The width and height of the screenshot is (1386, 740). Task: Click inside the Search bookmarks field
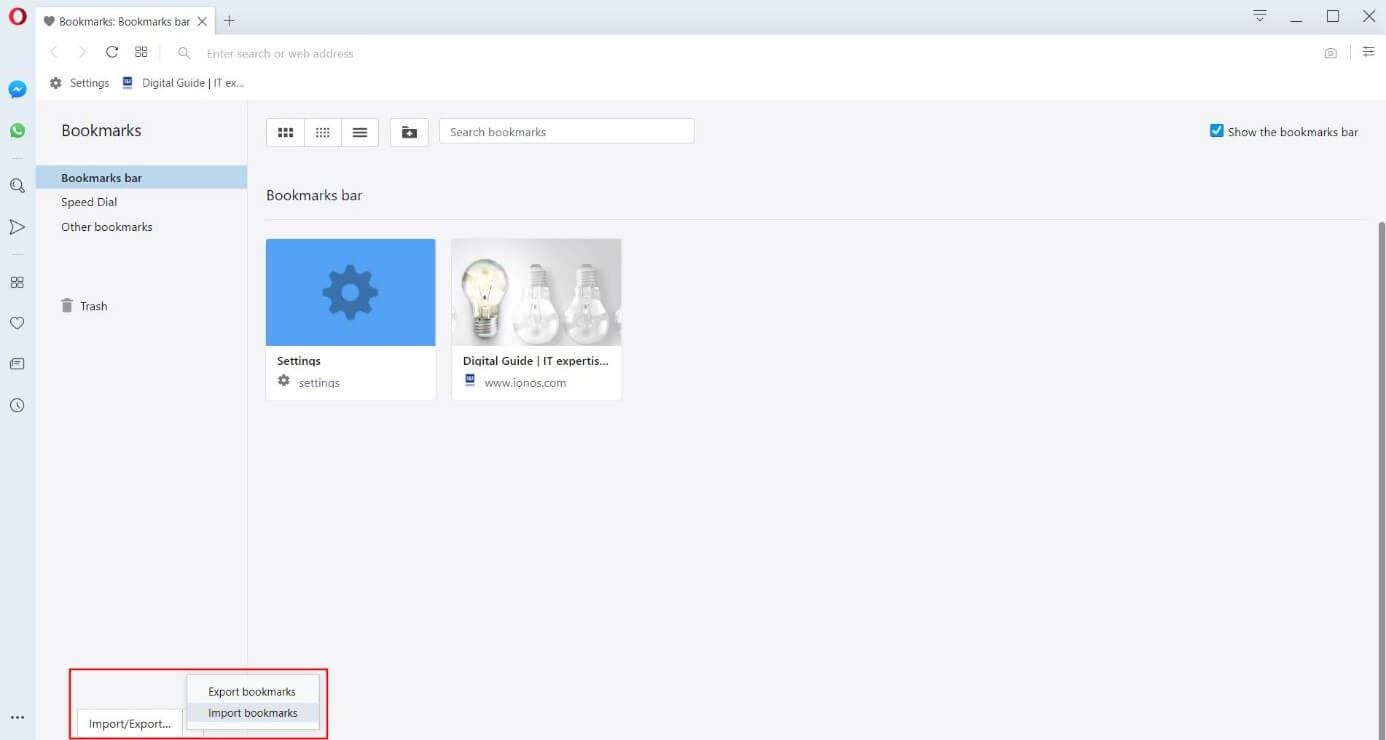(566, 131)
